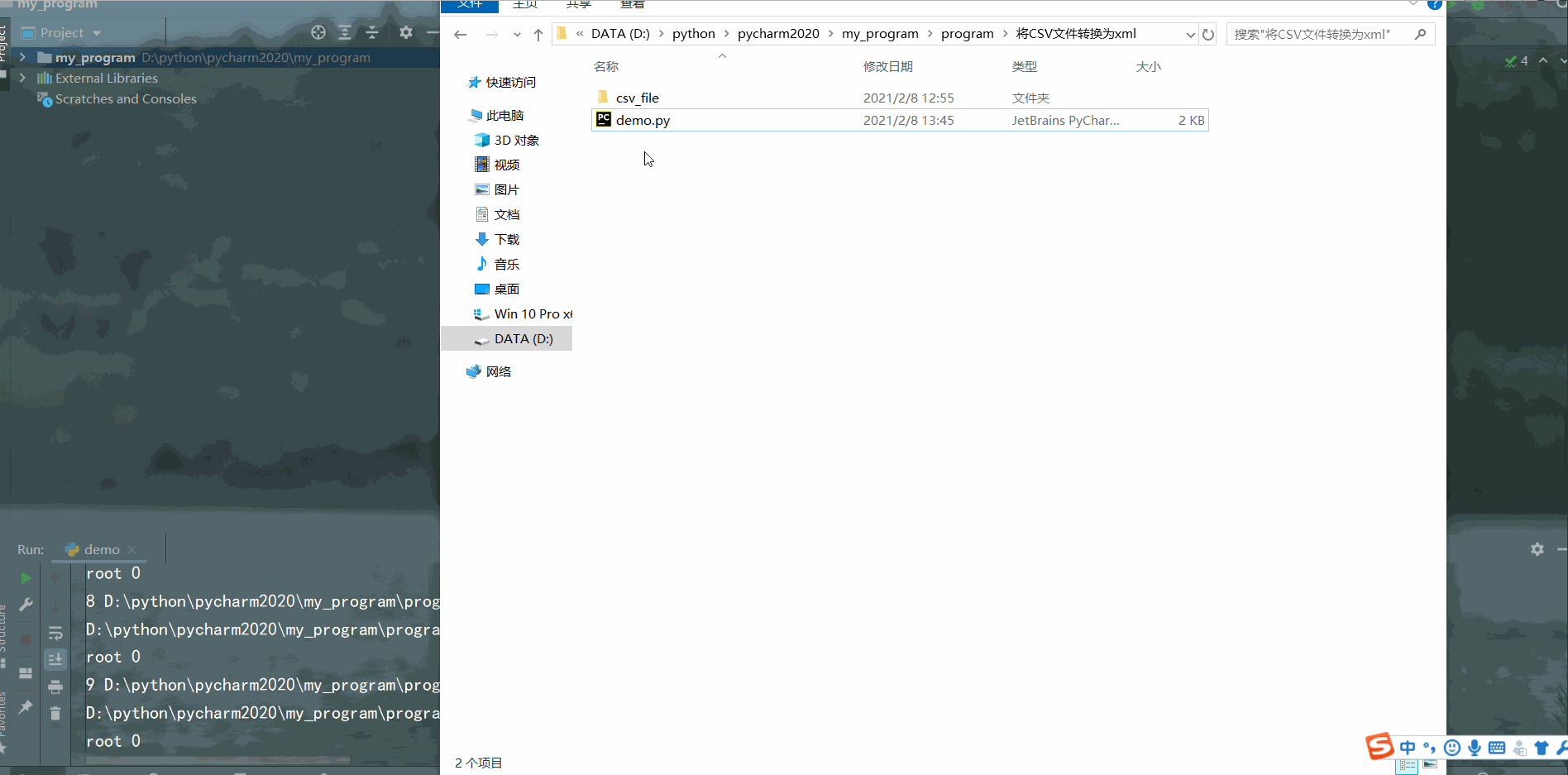The height and width of the screenshot is (775, 1568).
Task: Toggle scroll to end in Run console
Action: pyautogui.click(x=55, y=659)
